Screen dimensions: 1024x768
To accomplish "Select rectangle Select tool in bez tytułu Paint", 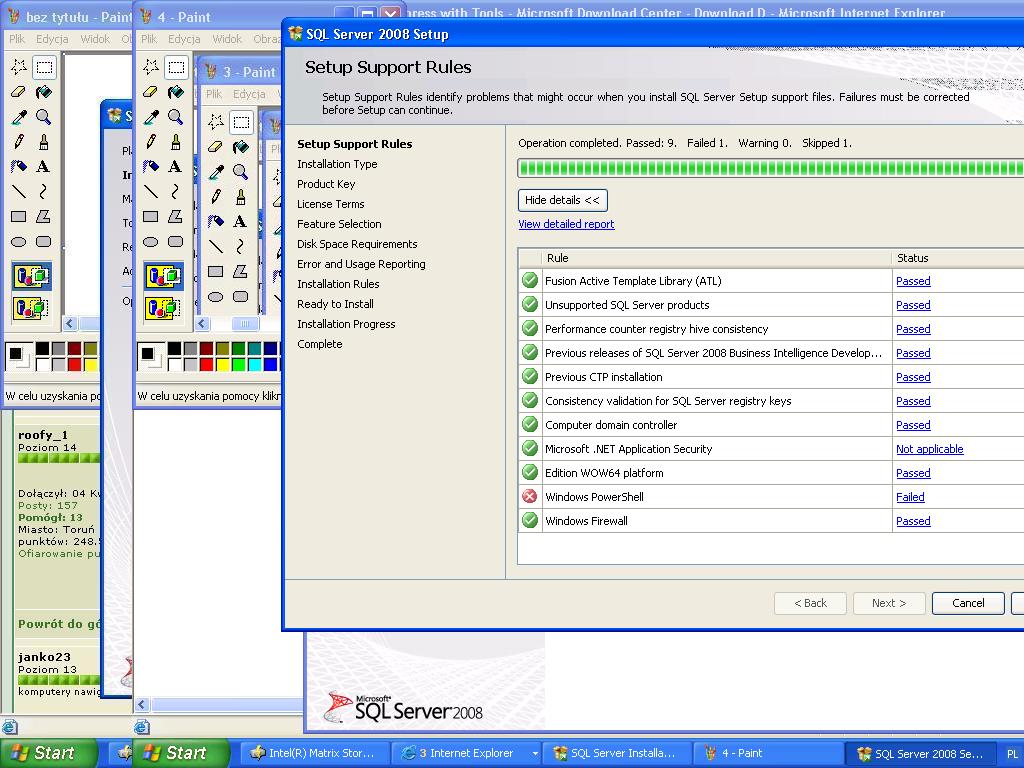I will (44, 67).
